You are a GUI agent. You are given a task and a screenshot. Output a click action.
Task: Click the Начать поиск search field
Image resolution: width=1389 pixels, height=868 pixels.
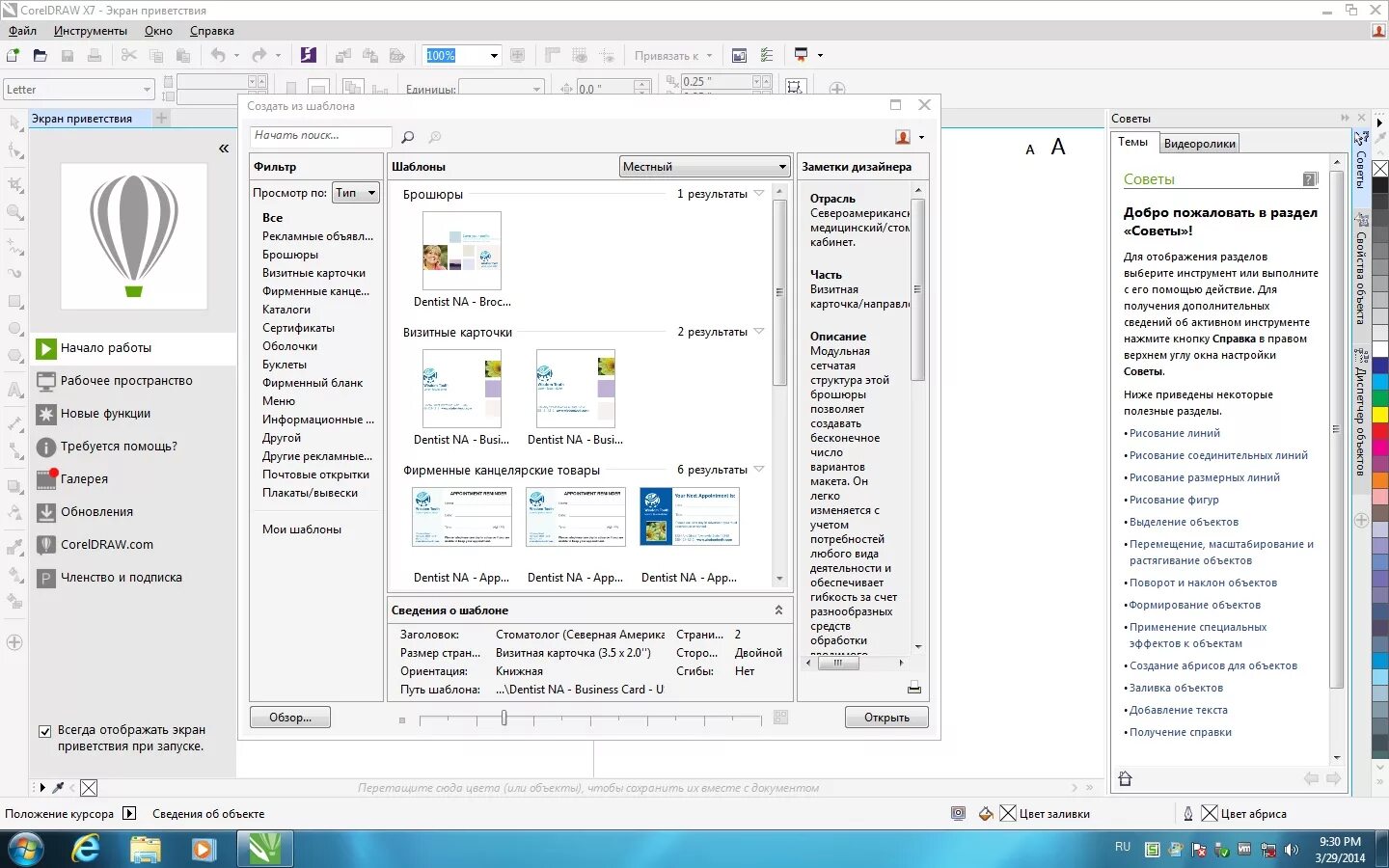pyautogui.click(x=321, y=136)
